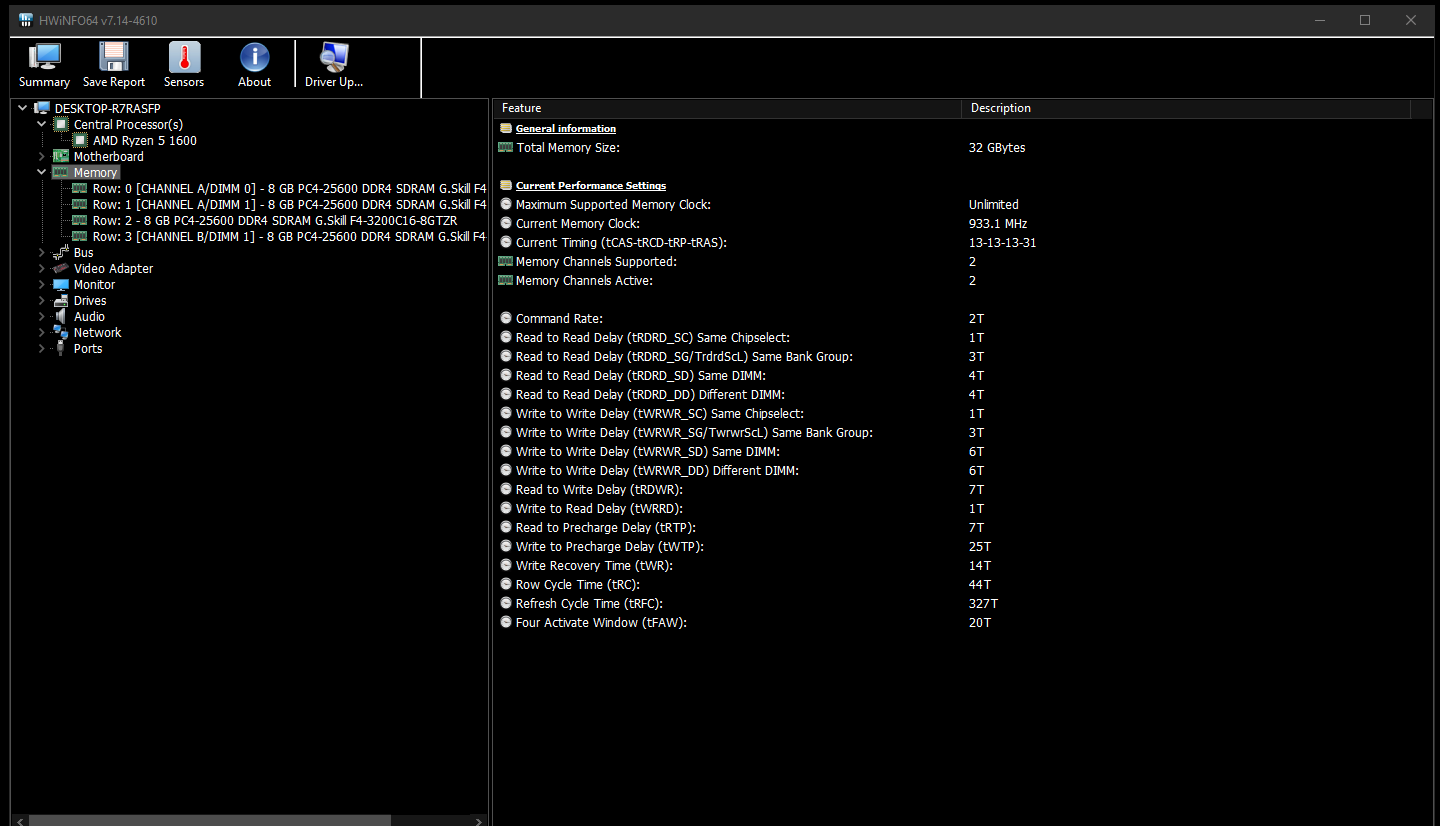This screenshot has height=826, width=1440.
Task: Click the AMD Ryzen 5 1600 icon
Action: point(80,140)
